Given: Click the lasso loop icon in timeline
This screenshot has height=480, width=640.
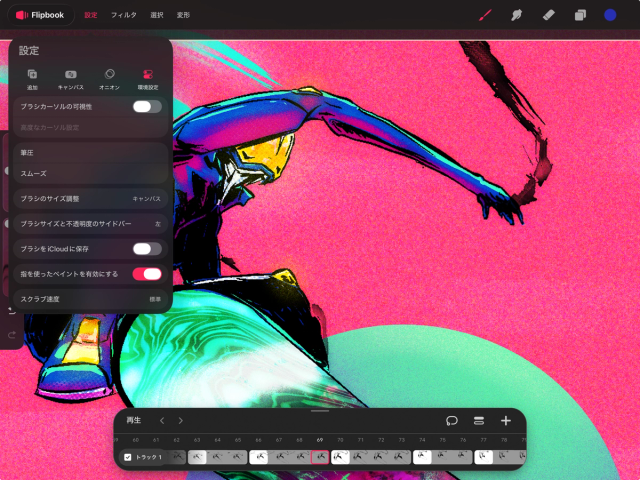Looking at the screenshot, I should point(452,421).
